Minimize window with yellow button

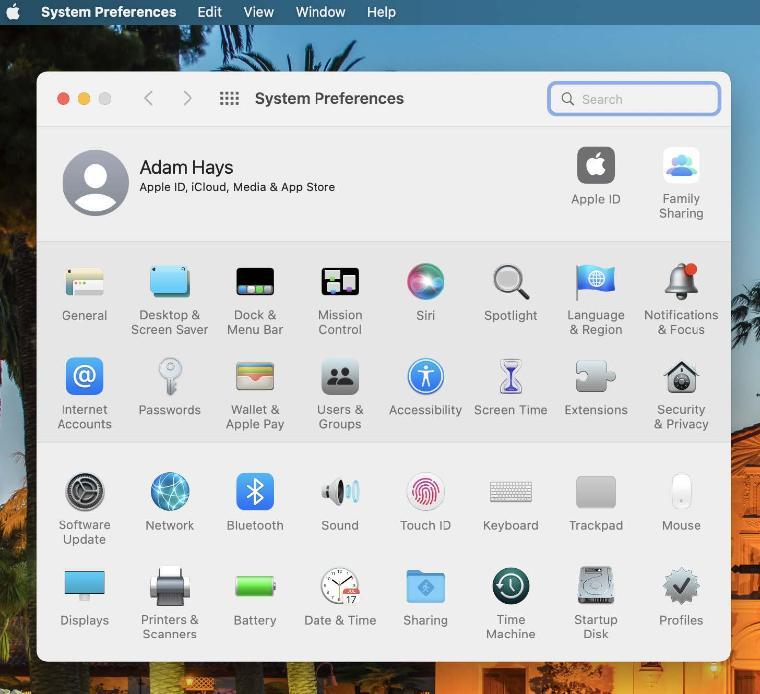click(x=84, y=98)
